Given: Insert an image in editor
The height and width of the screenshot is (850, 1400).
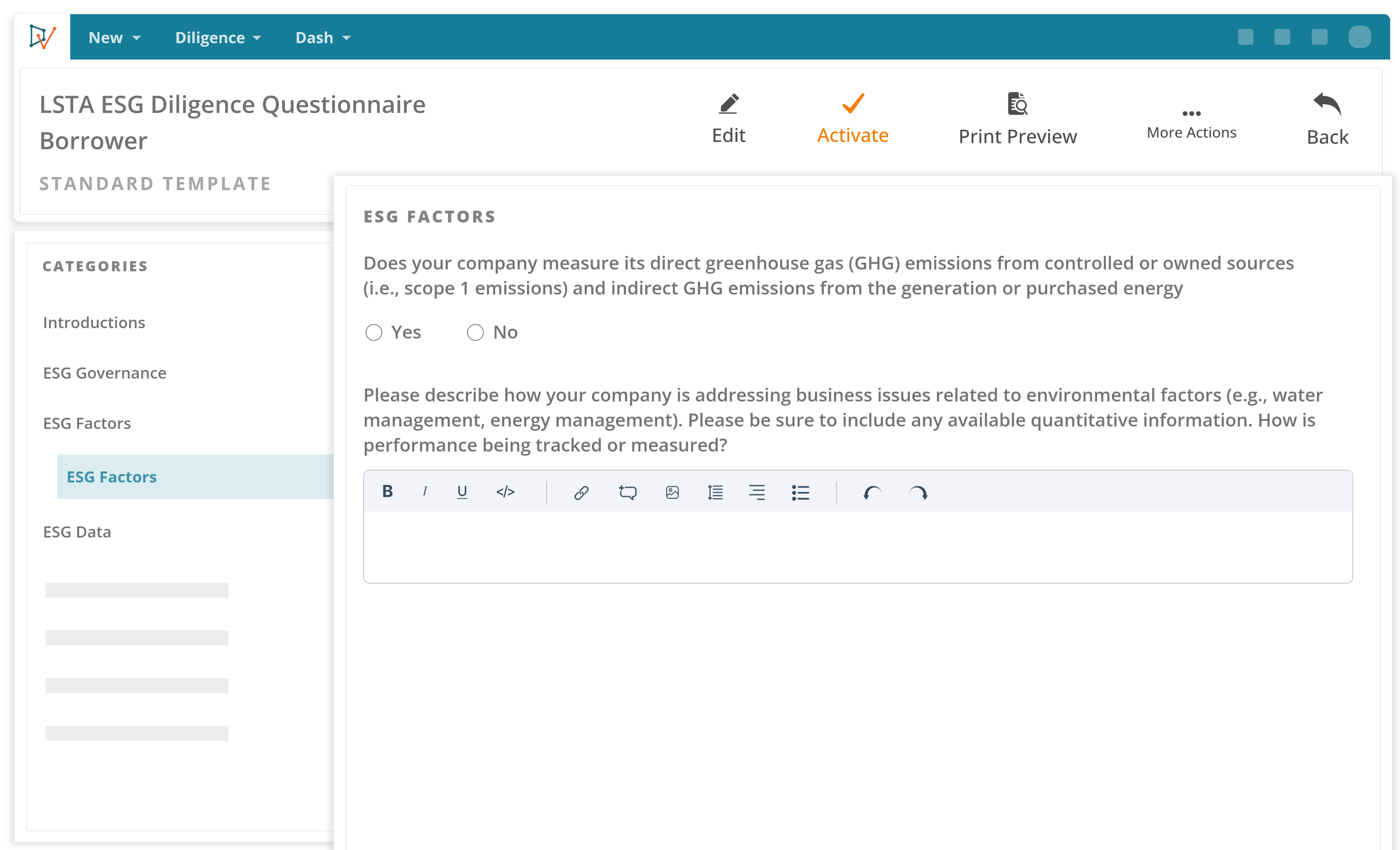Looking at the screenshot, I should [672, 492].
